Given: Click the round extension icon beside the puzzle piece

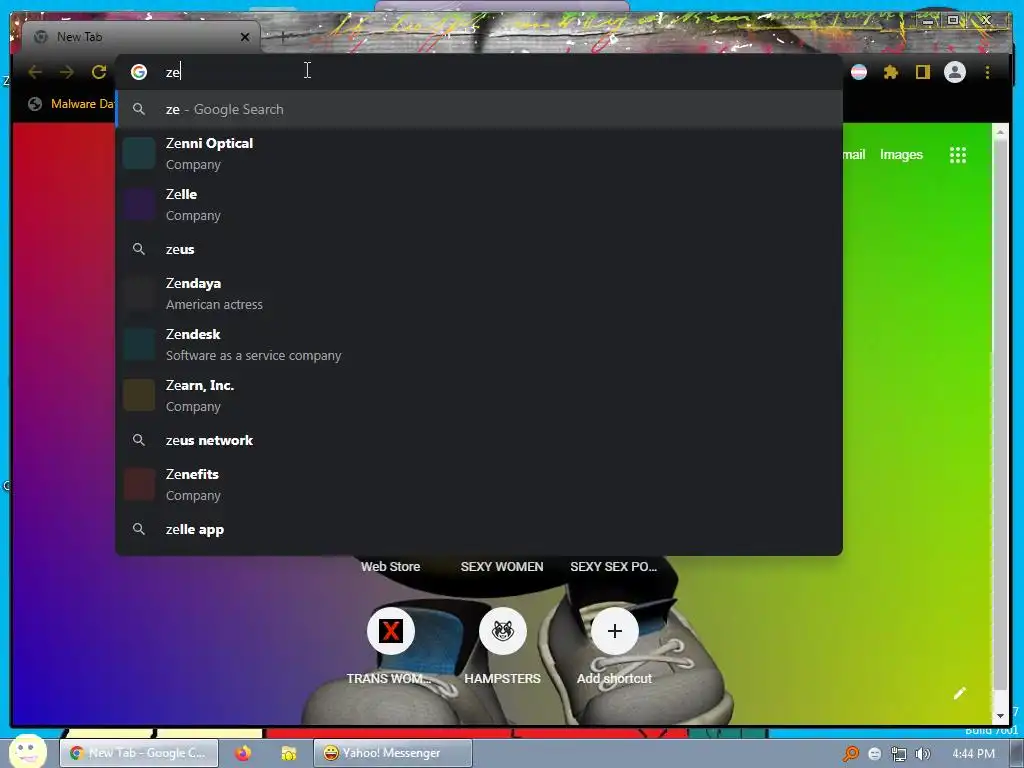Looking at the screenshot, I should click(x=859, y=72).
